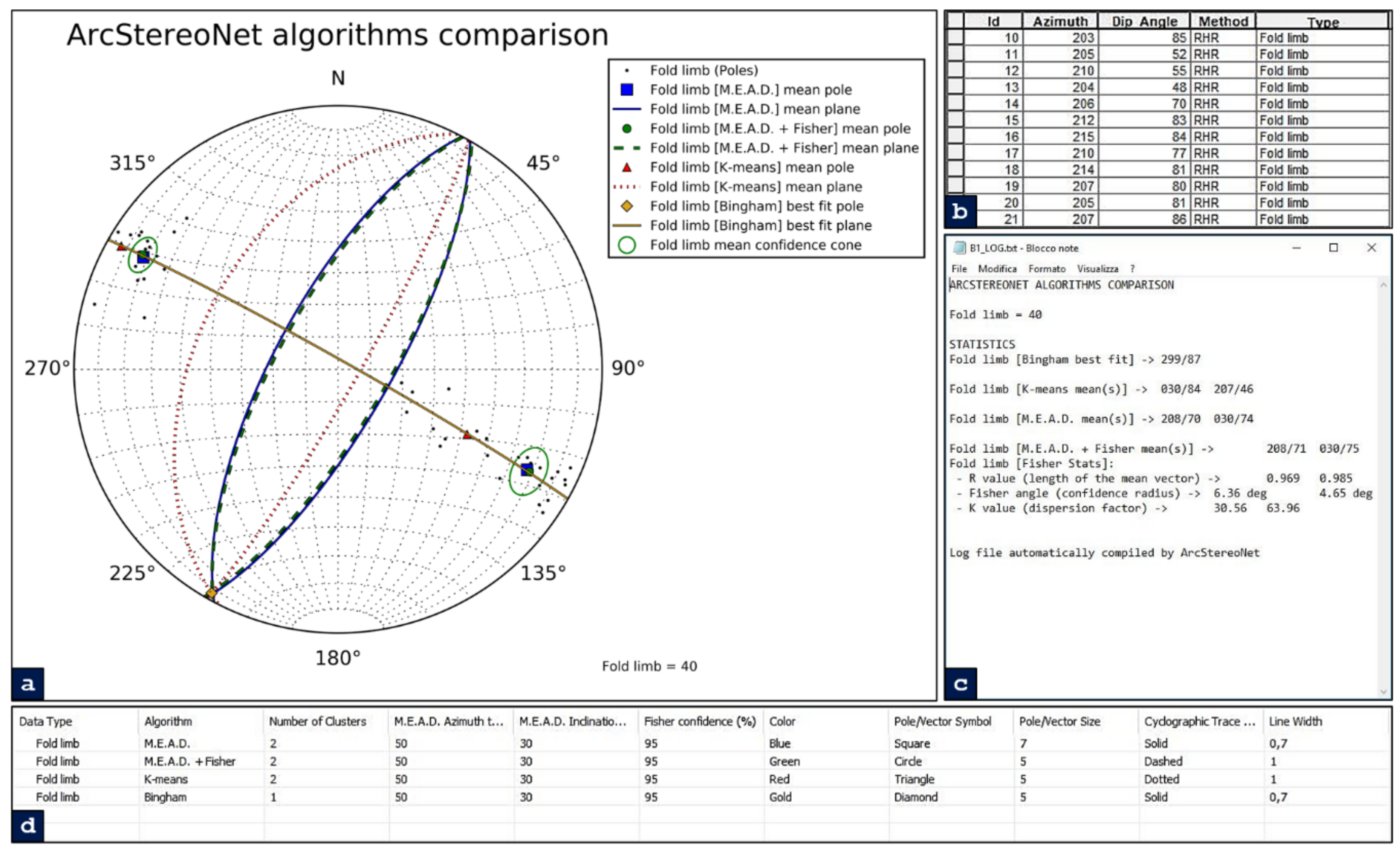Screen dimensions: 1400x854
Task: Click the Gold color cell
Action: click(780, 797)
